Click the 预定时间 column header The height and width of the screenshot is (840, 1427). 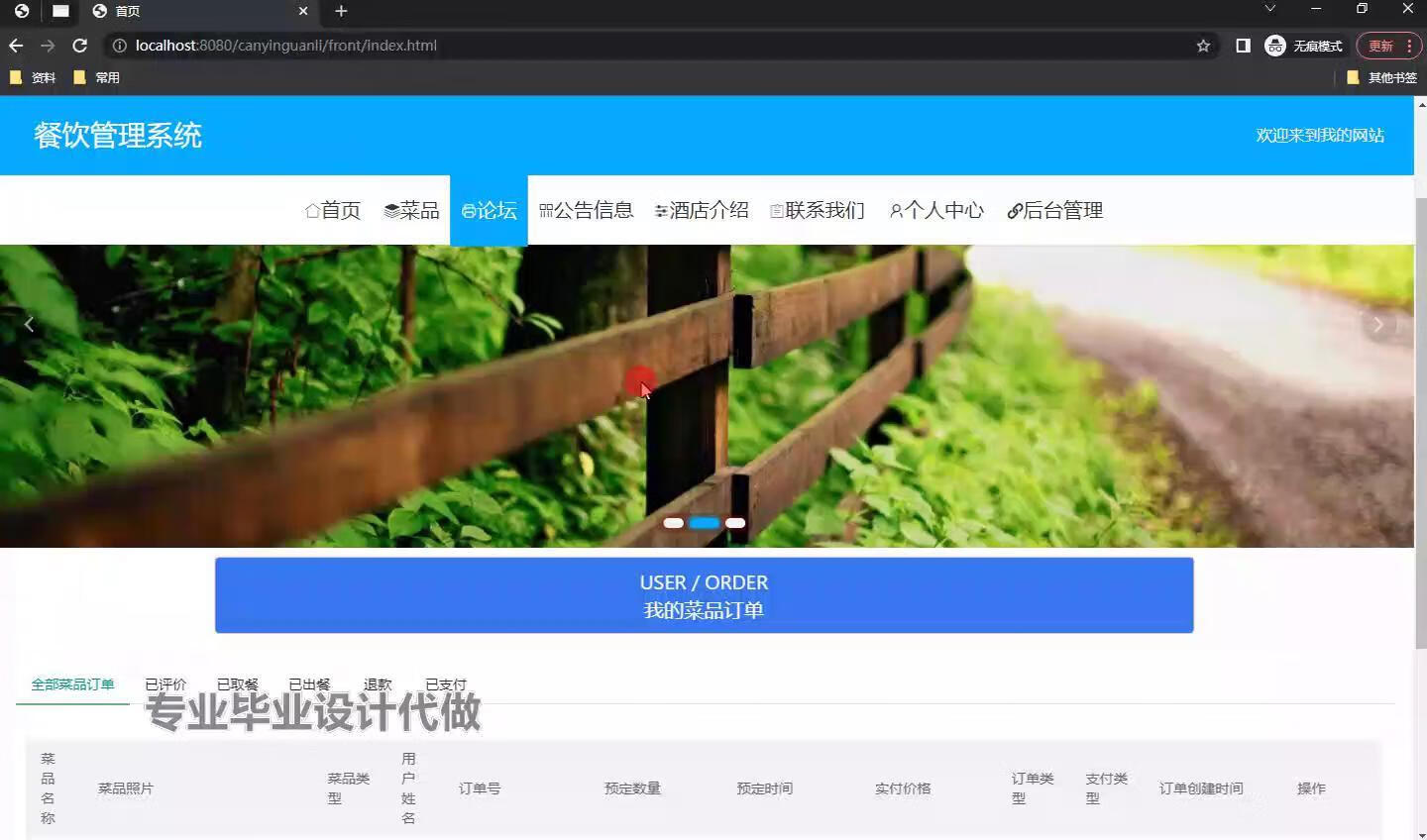[764, 788]
